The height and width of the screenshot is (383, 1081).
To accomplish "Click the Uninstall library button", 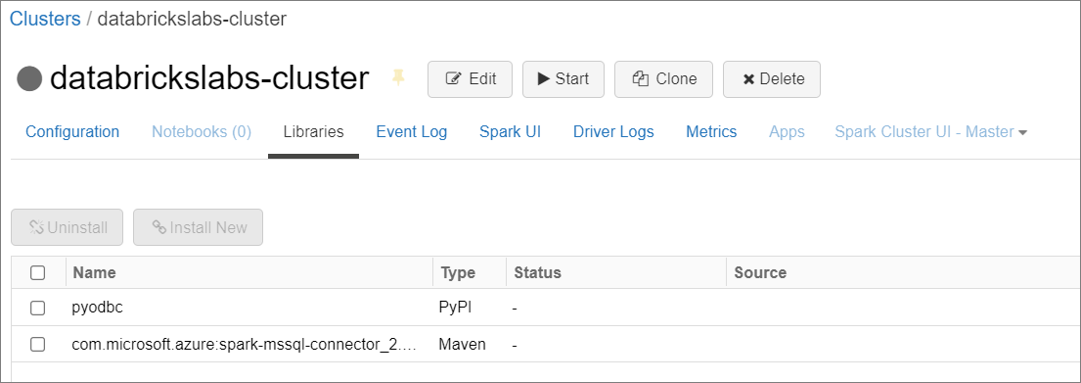I will (x=67, y=227).
